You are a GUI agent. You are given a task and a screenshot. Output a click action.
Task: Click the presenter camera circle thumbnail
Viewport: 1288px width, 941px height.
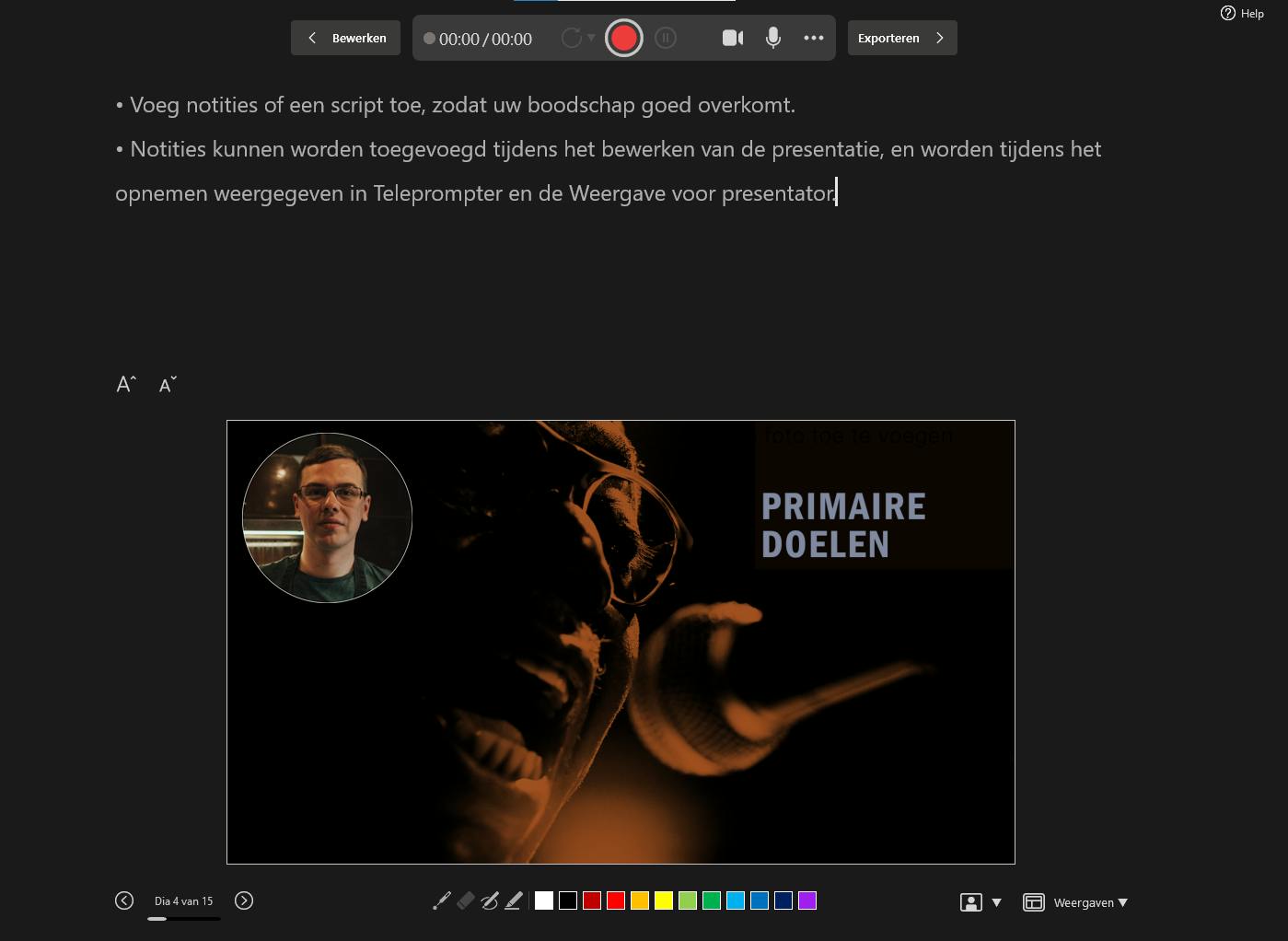(x=327, y=517)
